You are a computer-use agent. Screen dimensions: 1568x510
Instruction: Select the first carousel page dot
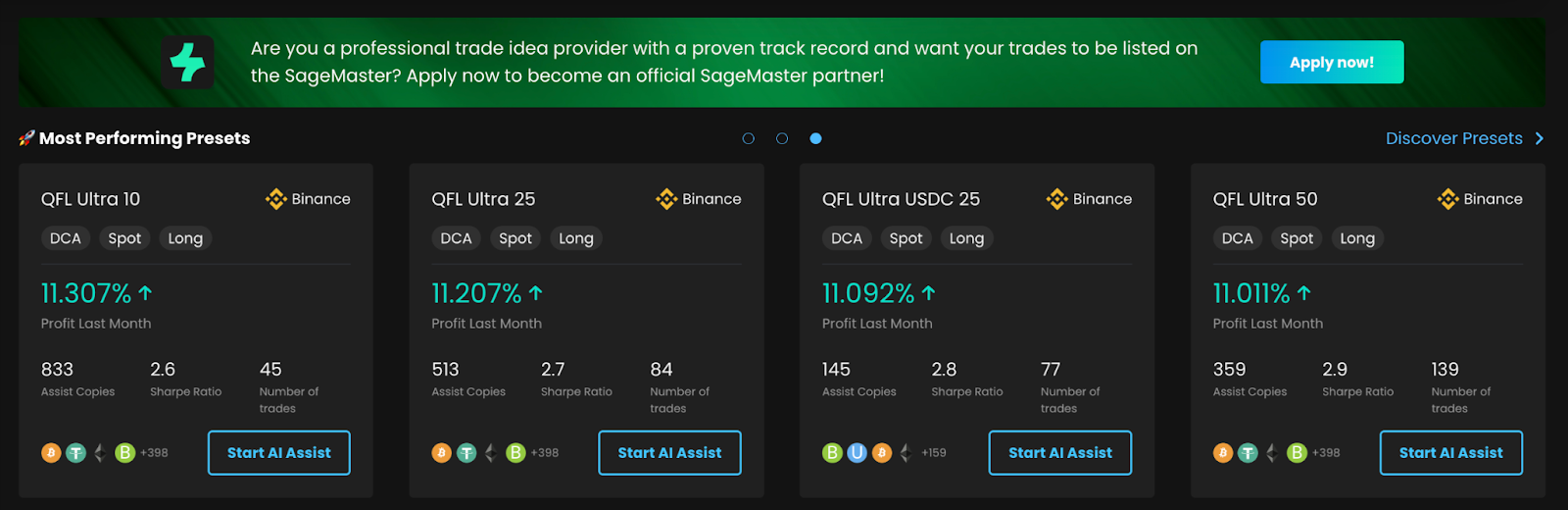click(749, 138)
